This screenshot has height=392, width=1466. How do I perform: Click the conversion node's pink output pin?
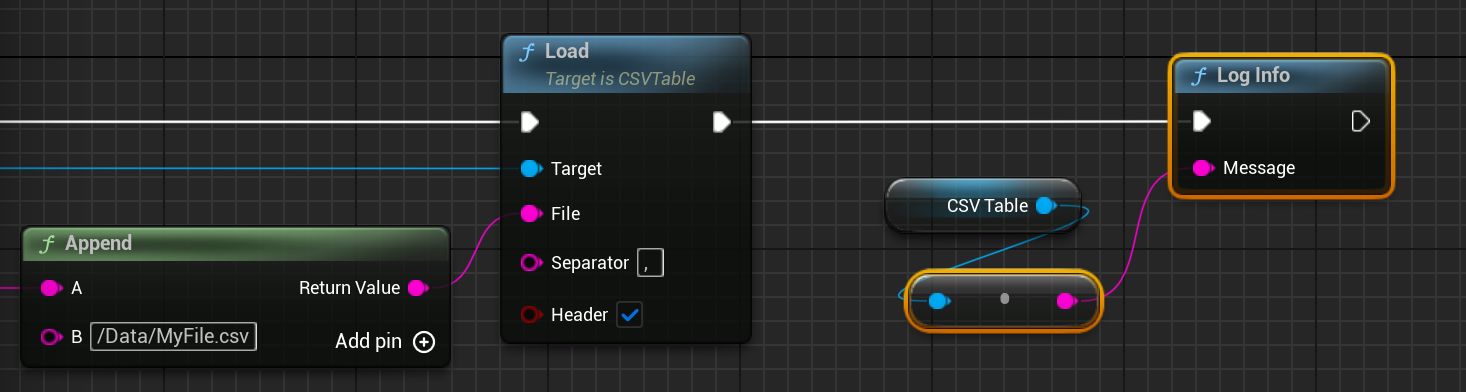(1066, 300)
